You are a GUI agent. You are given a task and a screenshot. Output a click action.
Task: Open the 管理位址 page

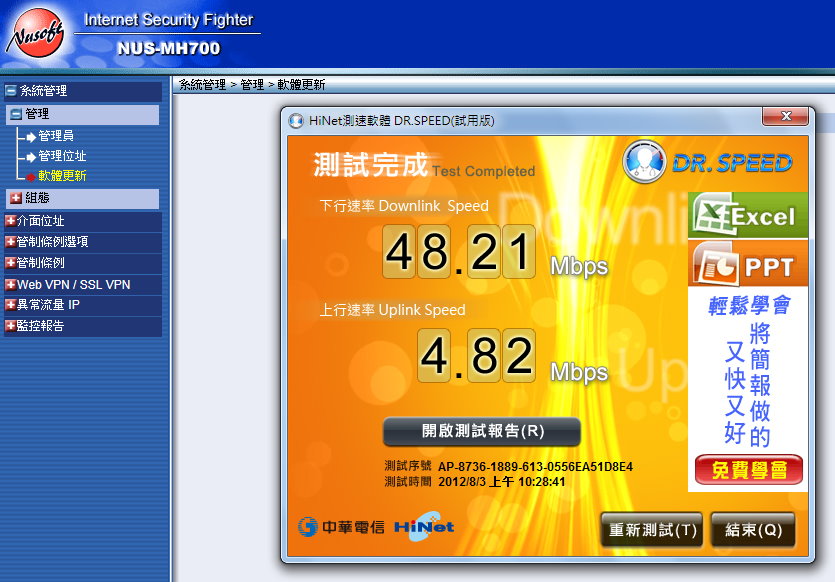pos(62,156)
